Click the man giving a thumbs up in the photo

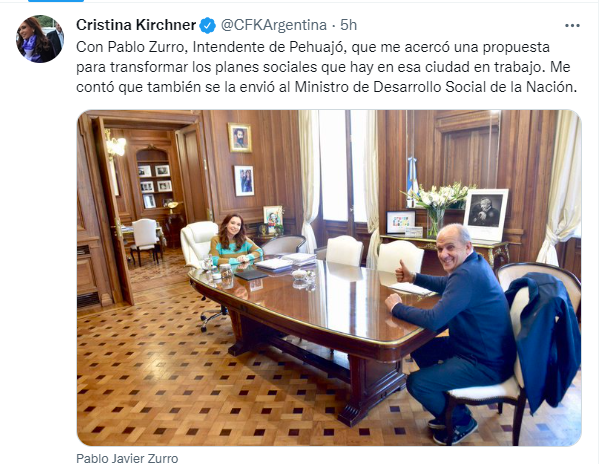(456, 328)
